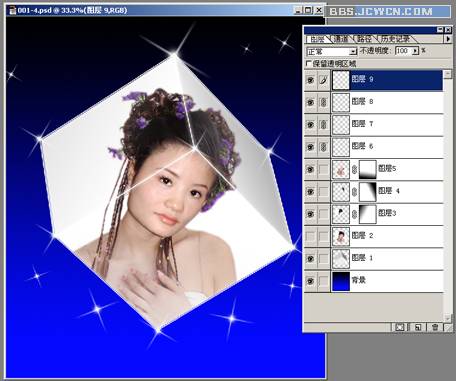Click the layers palette resize grip corner
456x381 pixels.
(448, 328)
